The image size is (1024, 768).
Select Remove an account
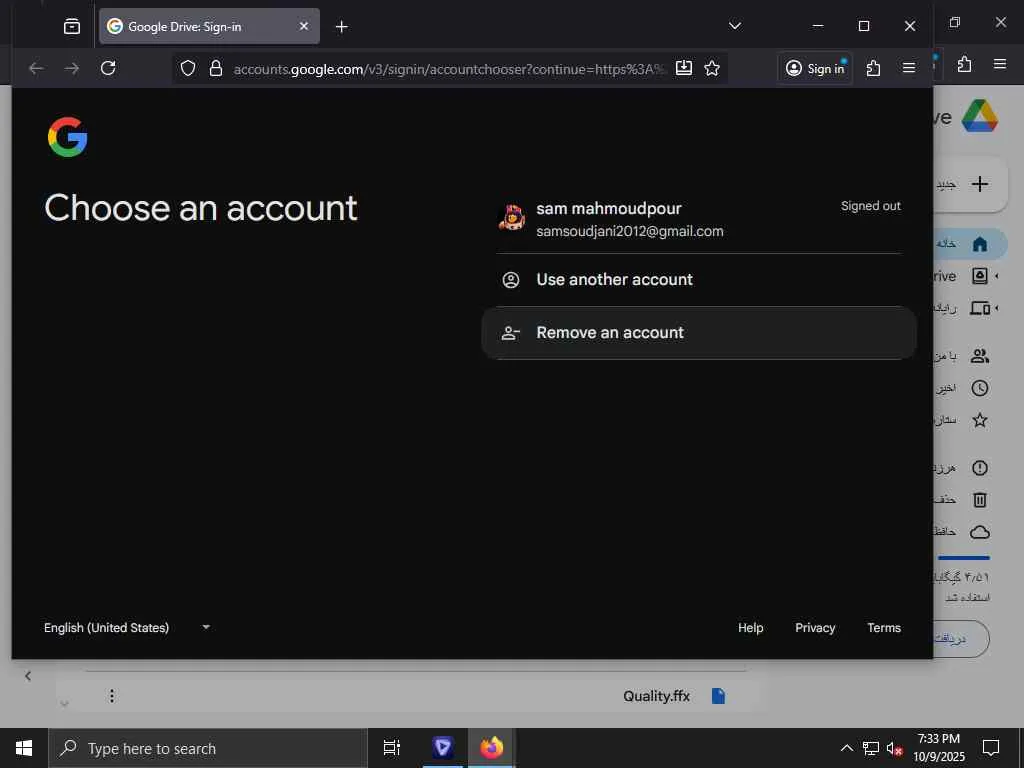click(699, 332)
